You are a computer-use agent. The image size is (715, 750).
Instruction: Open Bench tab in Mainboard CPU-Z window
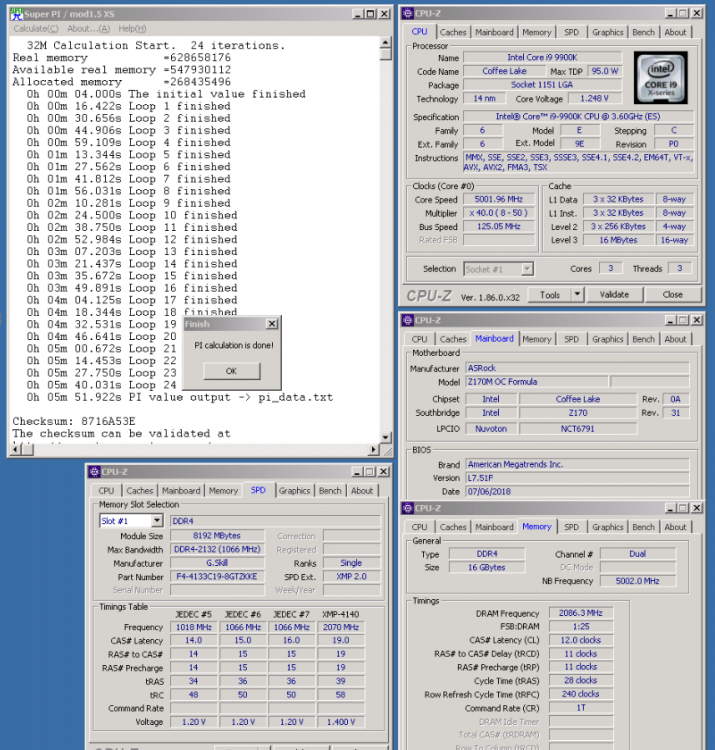(x=643, y=339)
